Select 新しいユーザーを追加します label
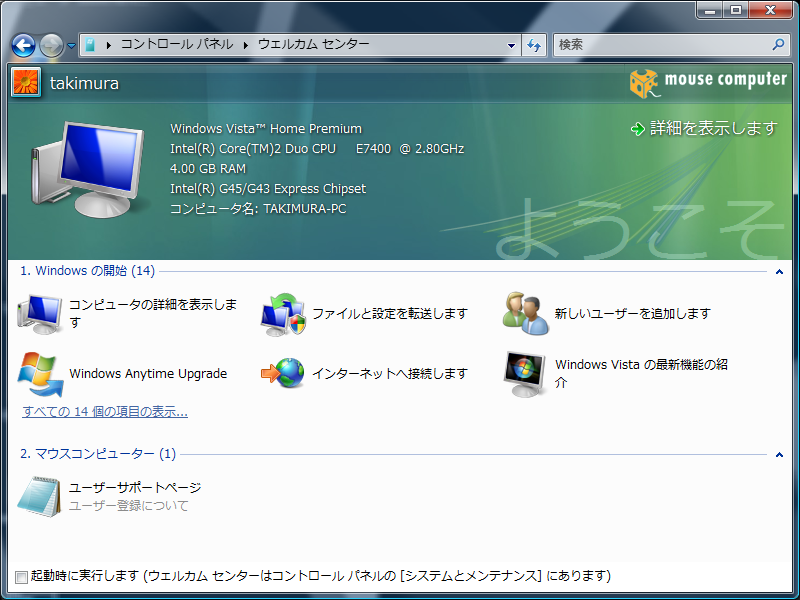The height and width of the screenshot is (600, 800). coord(633,313)
